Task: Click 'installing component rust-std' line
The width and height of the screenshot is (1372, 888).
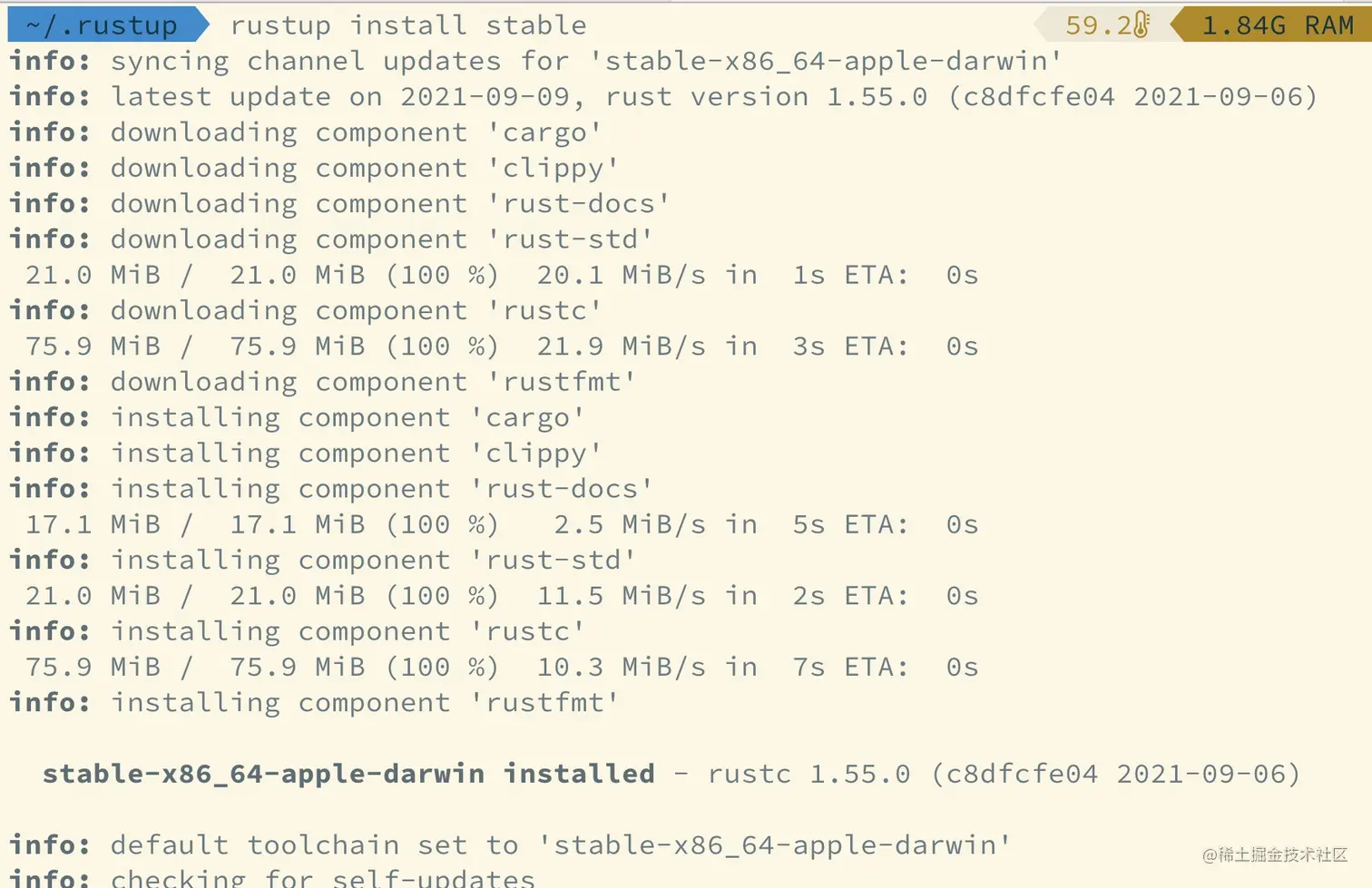Action: 322,560
